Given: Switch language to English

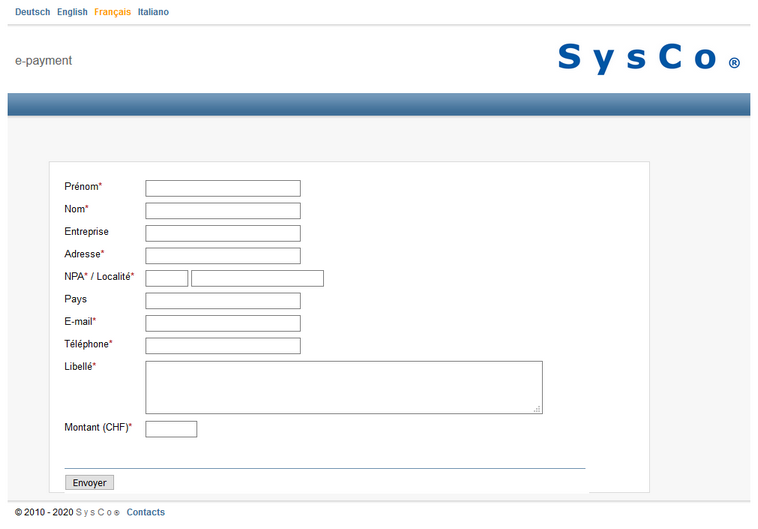Looking at the screenshot, I should click(x=72, y=12).
